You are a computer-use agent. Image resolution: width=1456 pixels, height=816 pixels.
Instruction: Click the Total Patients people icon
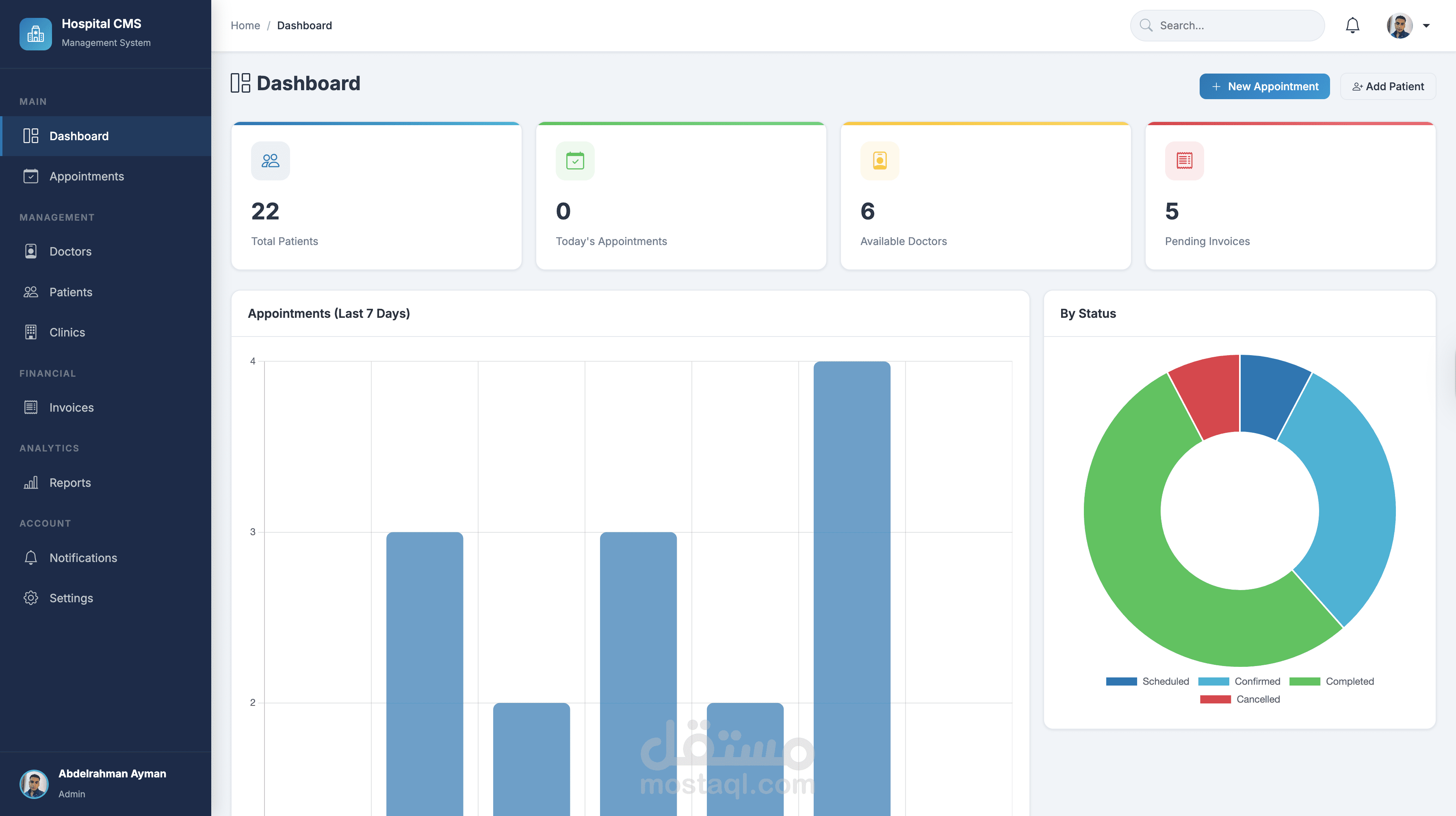click(x=270, y=161)
